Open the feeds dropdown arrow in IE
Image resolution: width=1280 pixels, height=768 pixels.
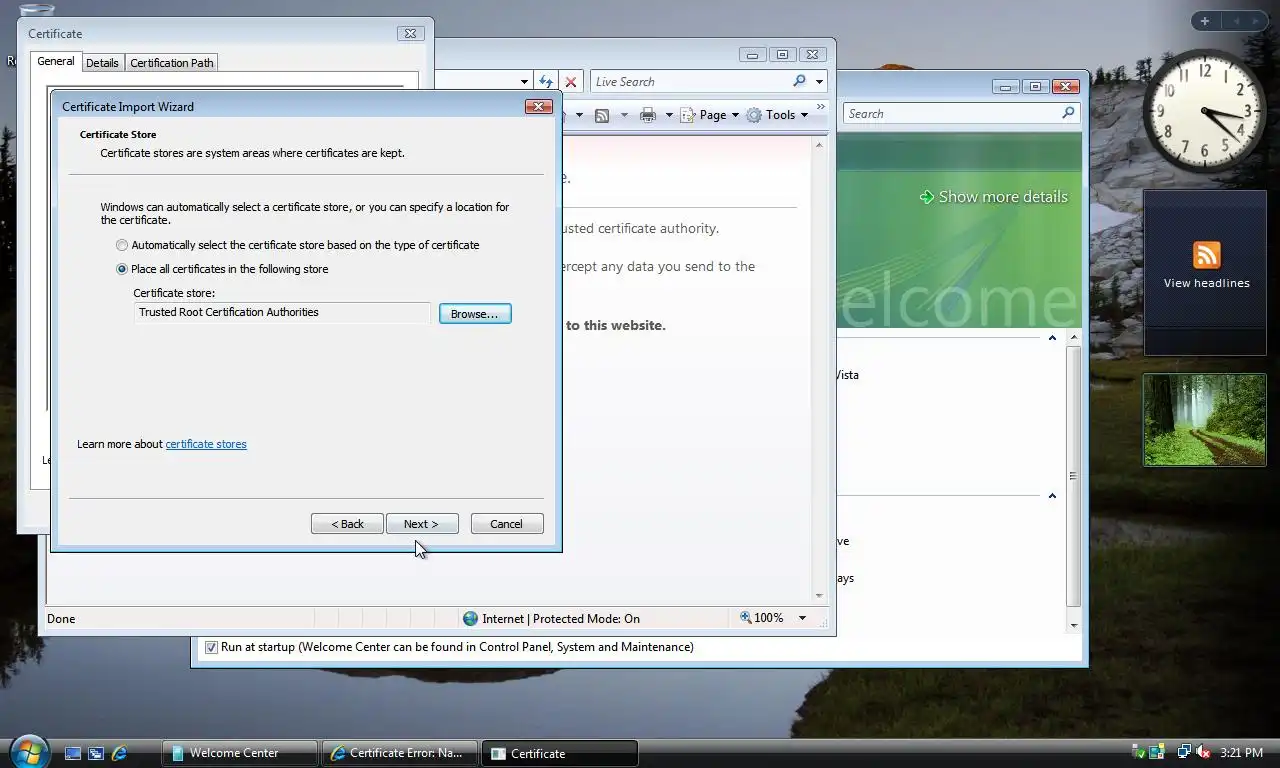coord(624,115)
